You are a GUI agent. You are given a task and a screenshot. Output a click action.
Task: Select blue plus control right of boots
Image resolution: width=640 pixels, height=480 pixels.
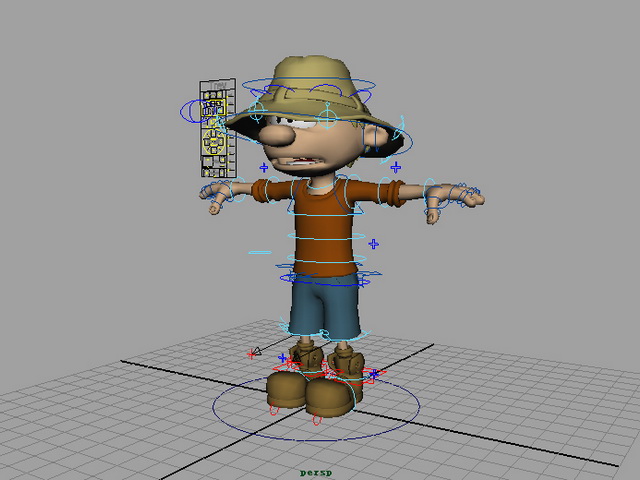click(x=375, y=373)
